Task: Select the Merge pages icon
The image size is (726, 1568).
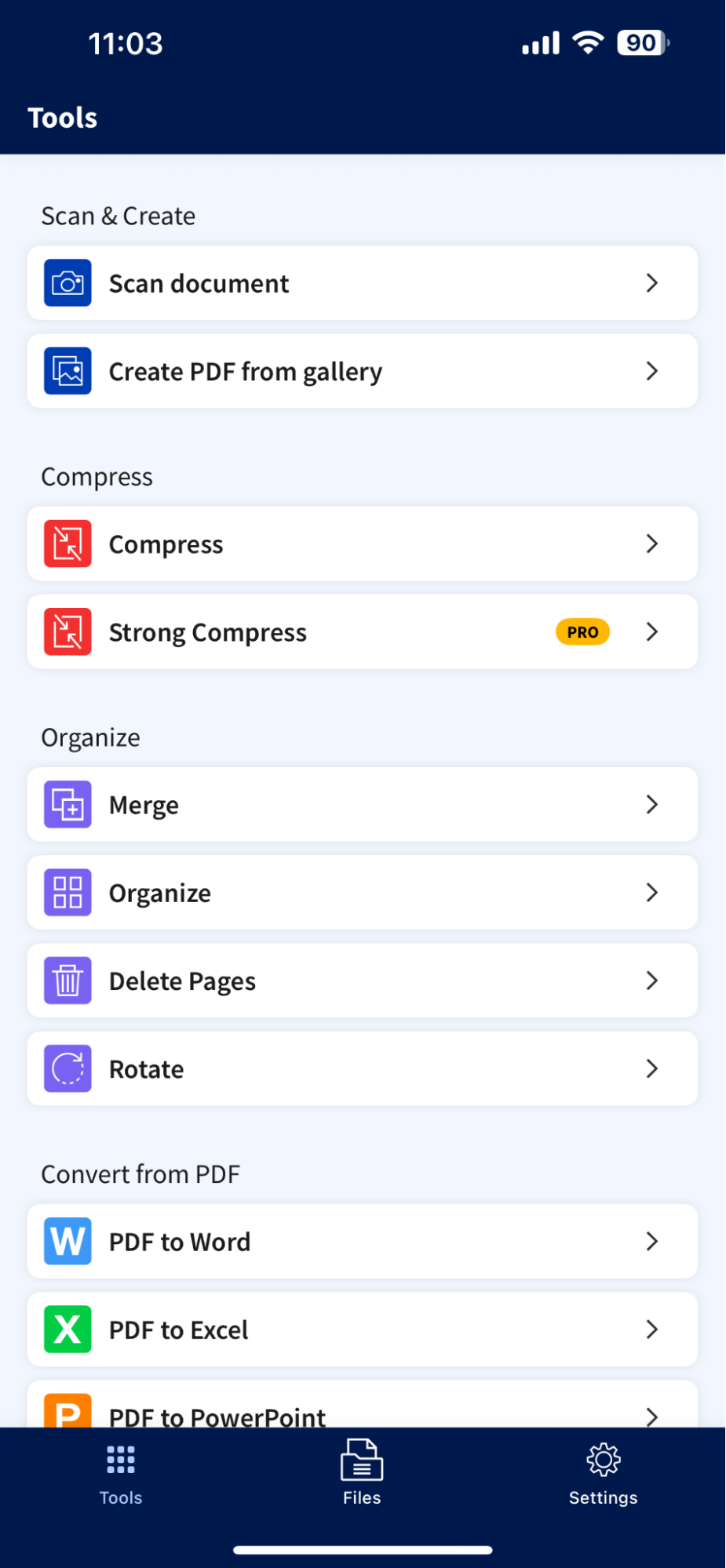Action: point(67,804)
